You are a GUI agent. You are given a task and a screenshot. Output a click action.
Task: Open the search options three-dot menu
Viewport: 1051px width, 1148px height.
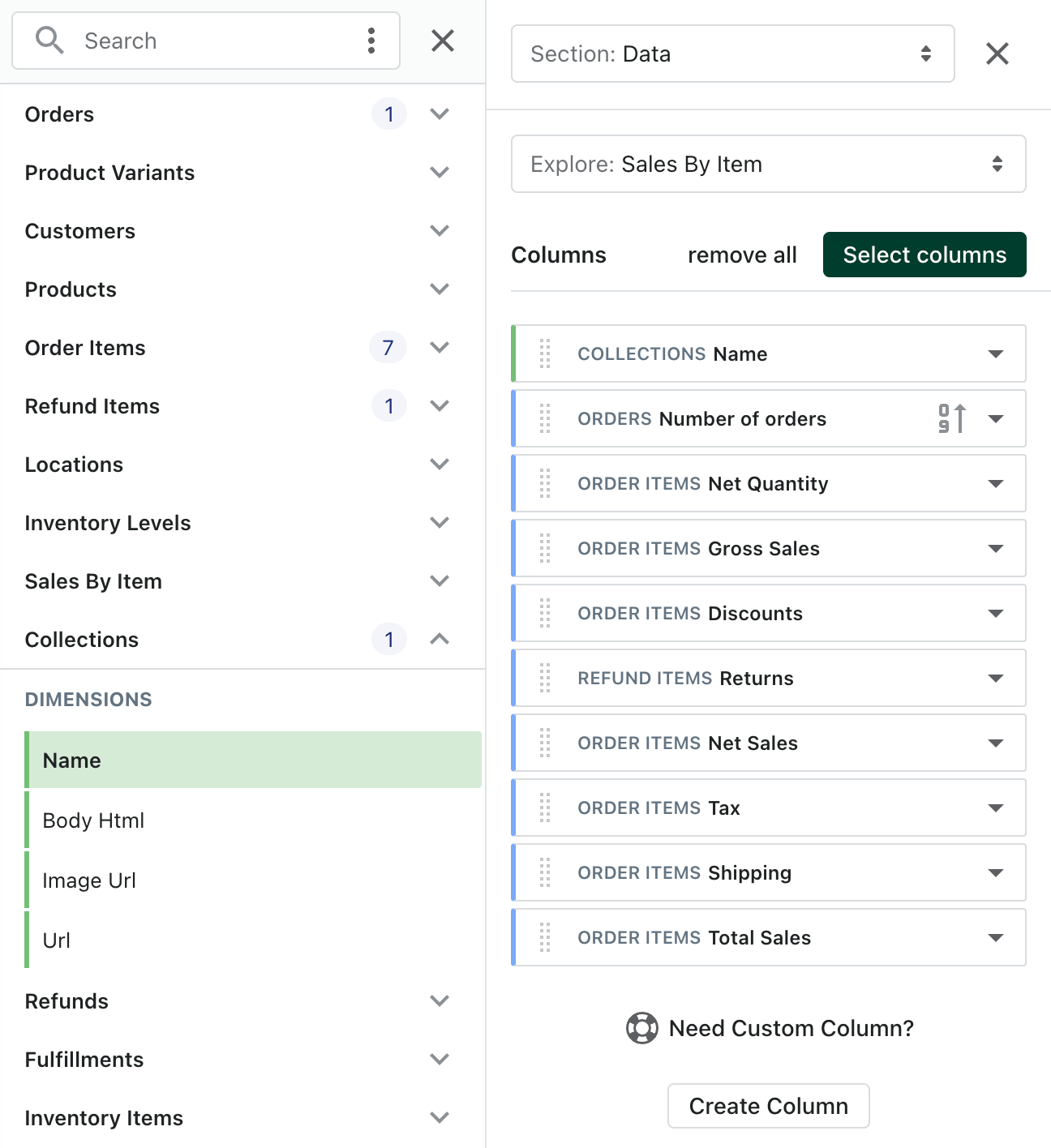pyautogui.click(x=371, y=41)
